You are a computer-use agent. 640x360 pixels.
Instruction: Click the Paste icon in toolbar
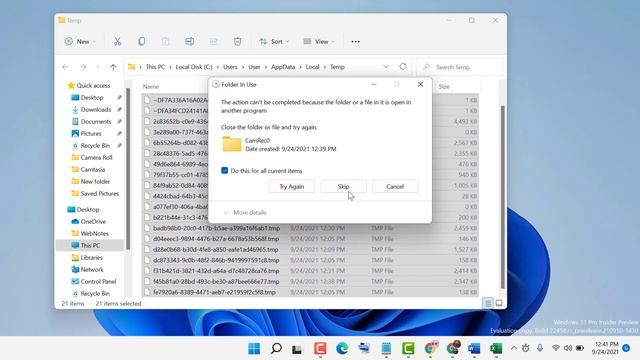[x=165, y=41]
